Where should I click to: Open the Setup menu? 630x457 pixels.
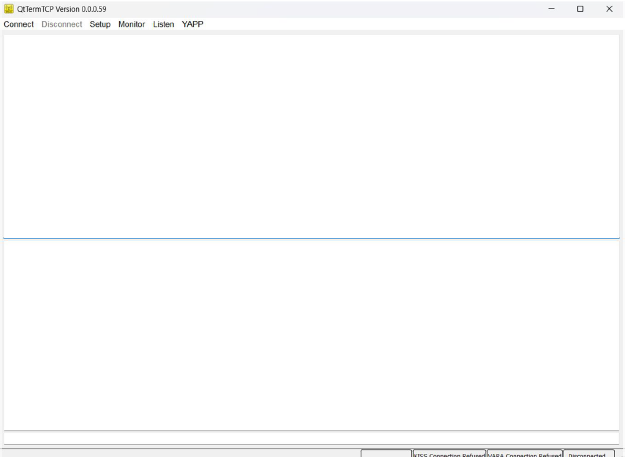[100, 24]
